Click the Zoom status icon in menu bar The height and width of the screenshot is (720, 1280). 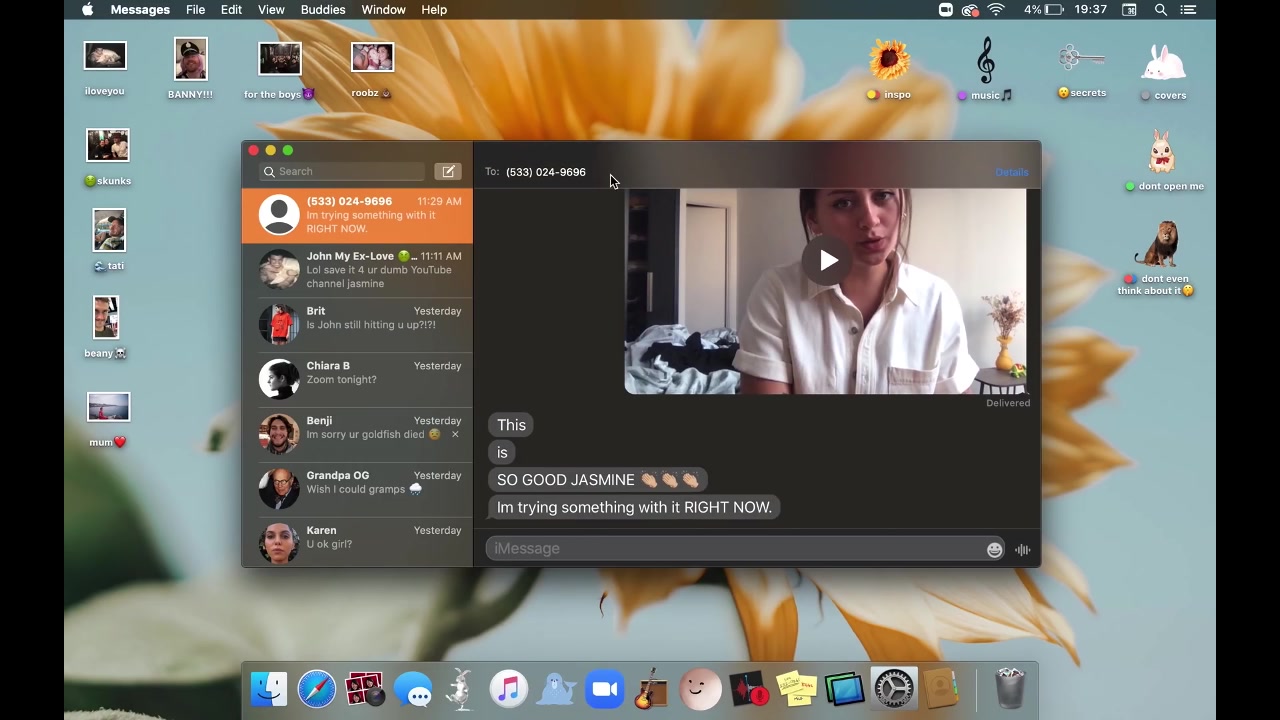pos(945,9)
